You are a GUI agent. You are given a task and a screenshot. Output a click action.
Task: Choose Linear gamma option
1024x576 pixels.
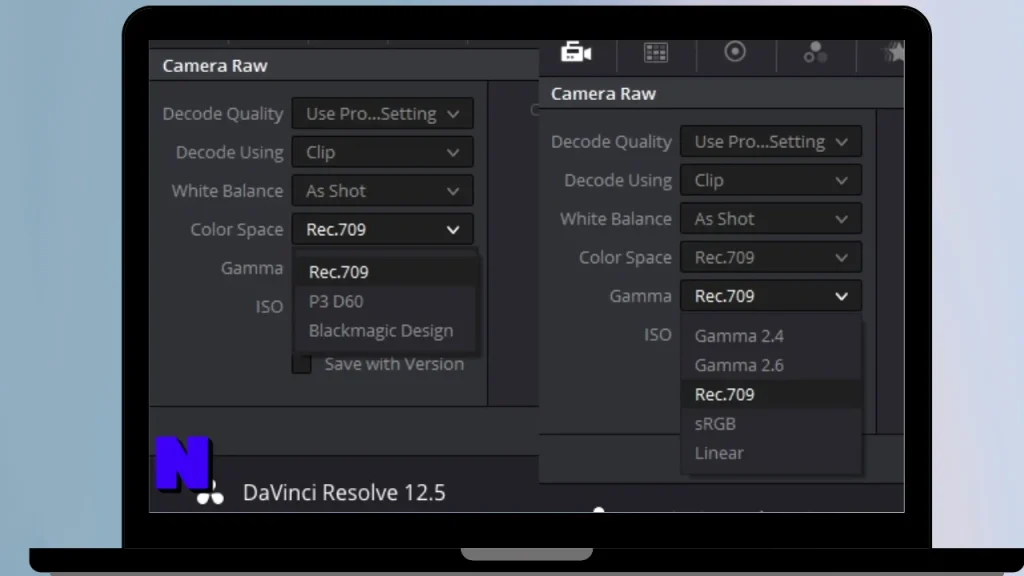tap(771, 453)
